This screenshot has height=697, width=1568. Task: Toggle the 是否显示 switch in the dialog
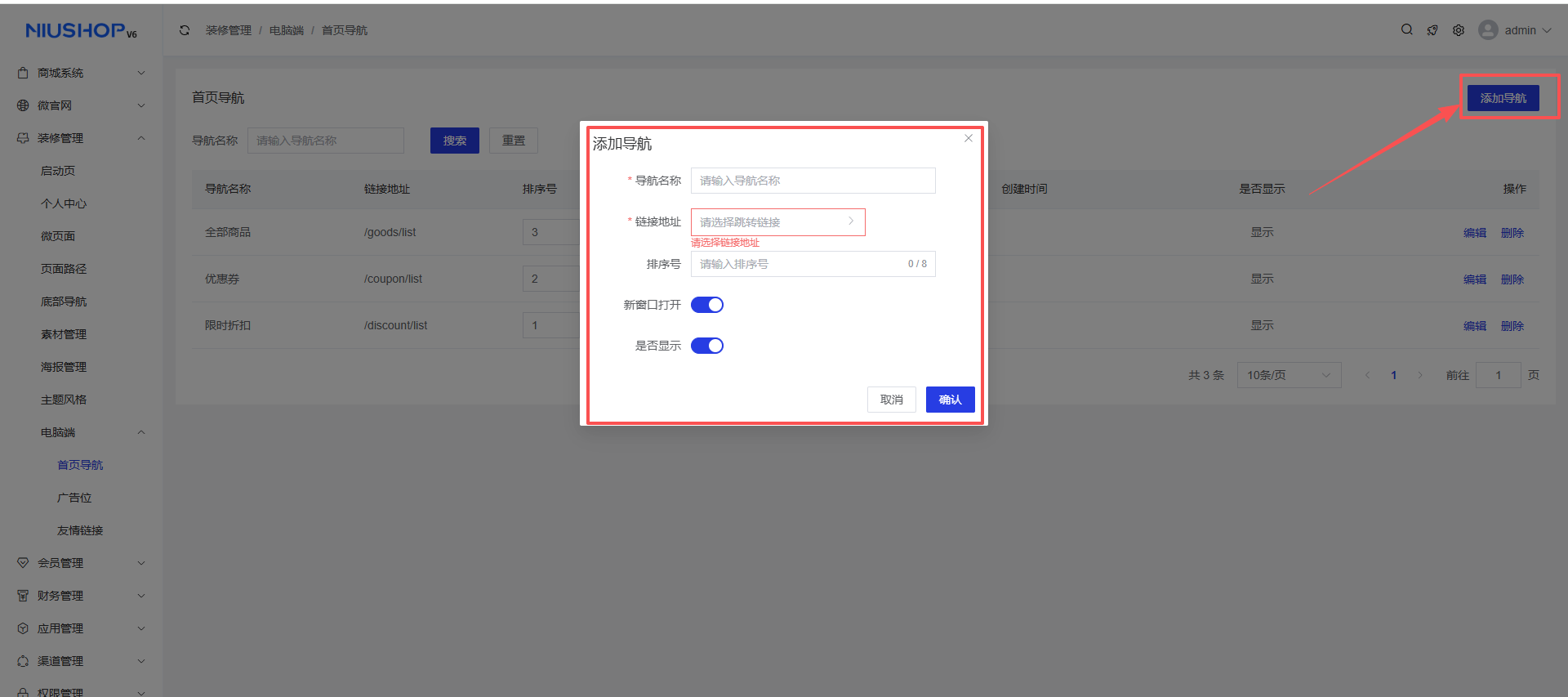point(707,346)
